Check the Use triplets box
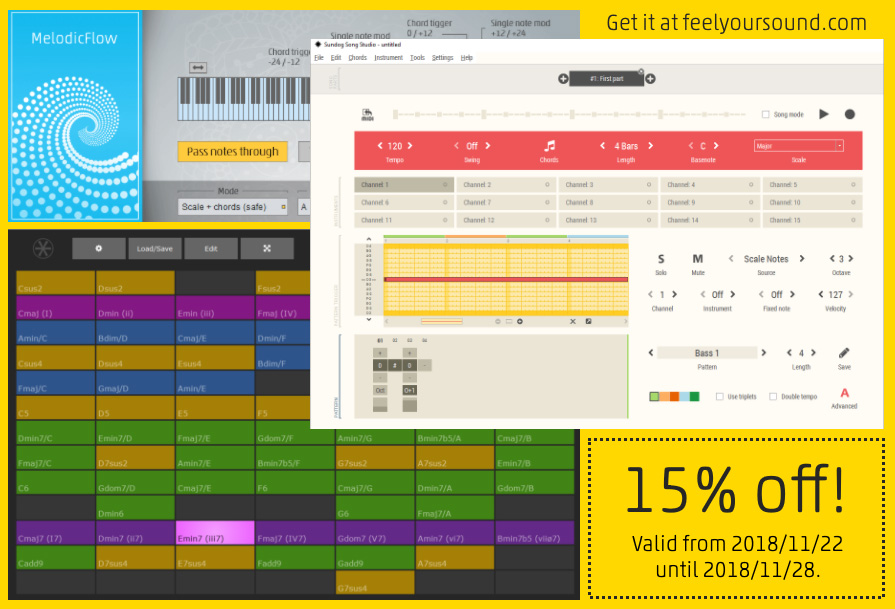The height and width of the screenshot is (609, 895). pyautogui.click(x=719, y=396)
